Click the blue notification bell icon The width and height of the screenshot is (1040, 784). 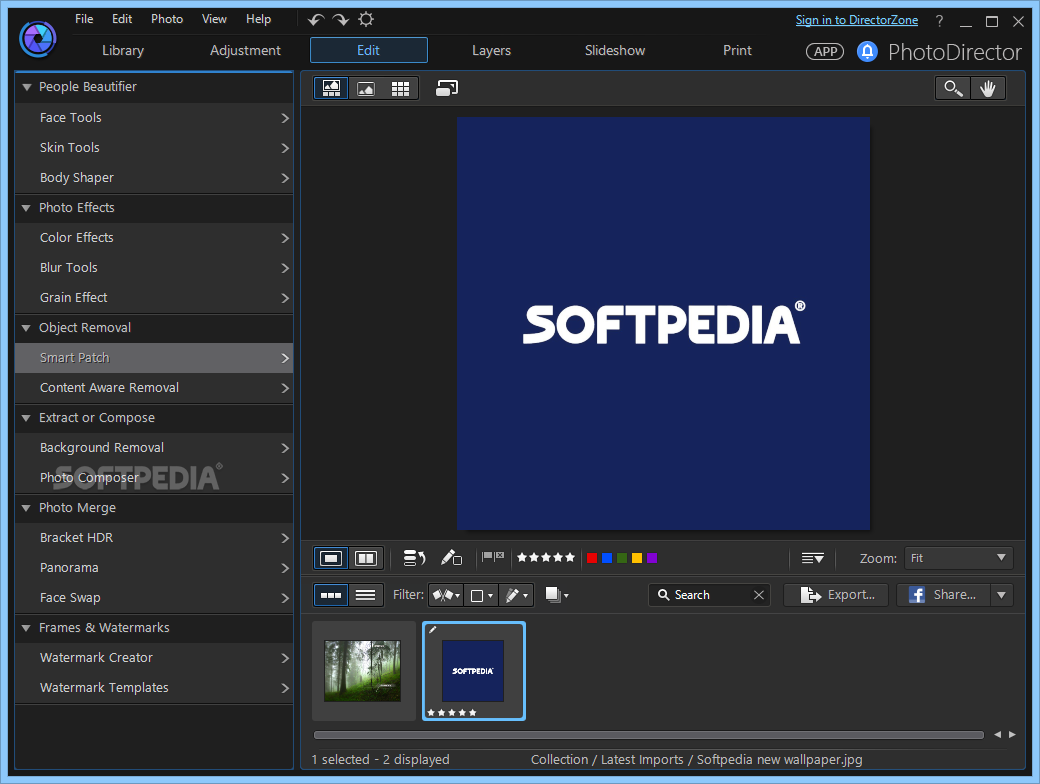click(x=867, y=51)
